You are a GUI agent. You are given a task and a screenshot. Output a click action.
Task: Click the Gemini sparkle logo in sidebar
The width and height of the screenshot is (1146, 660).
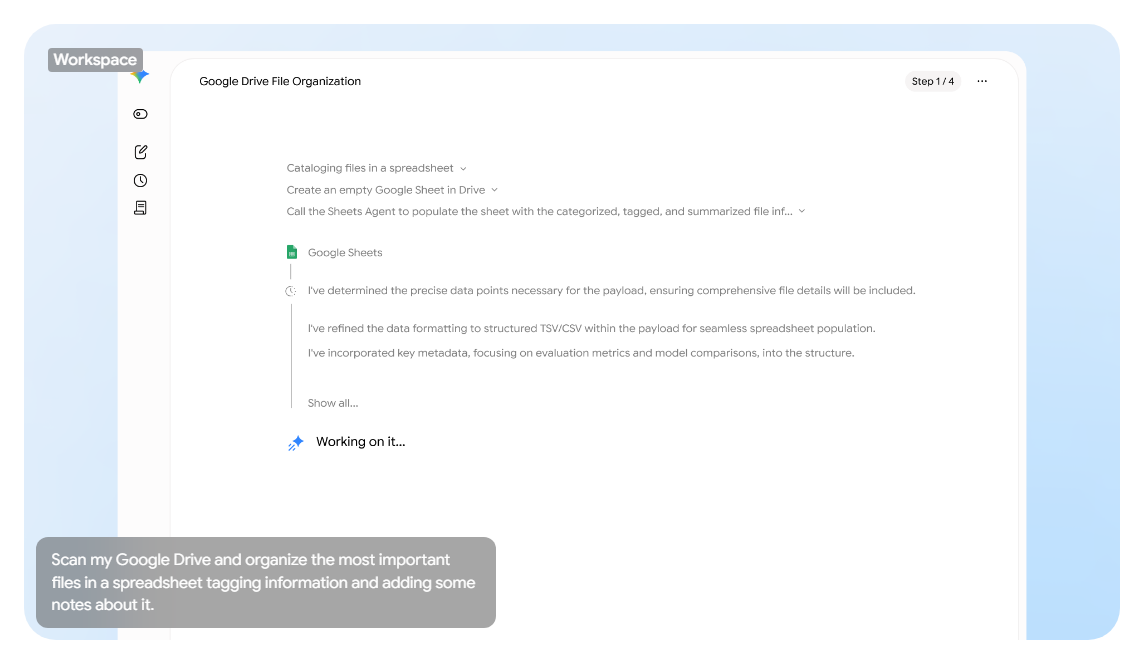click(141, 76)
